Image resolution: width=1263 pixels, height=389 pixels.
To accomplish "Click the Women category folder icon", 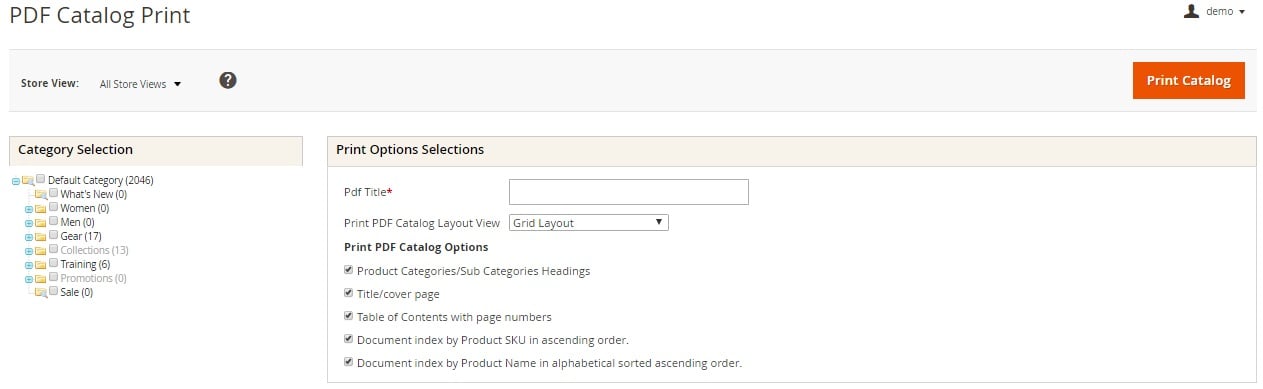I will pyautogui.click(x=41, y=208).
